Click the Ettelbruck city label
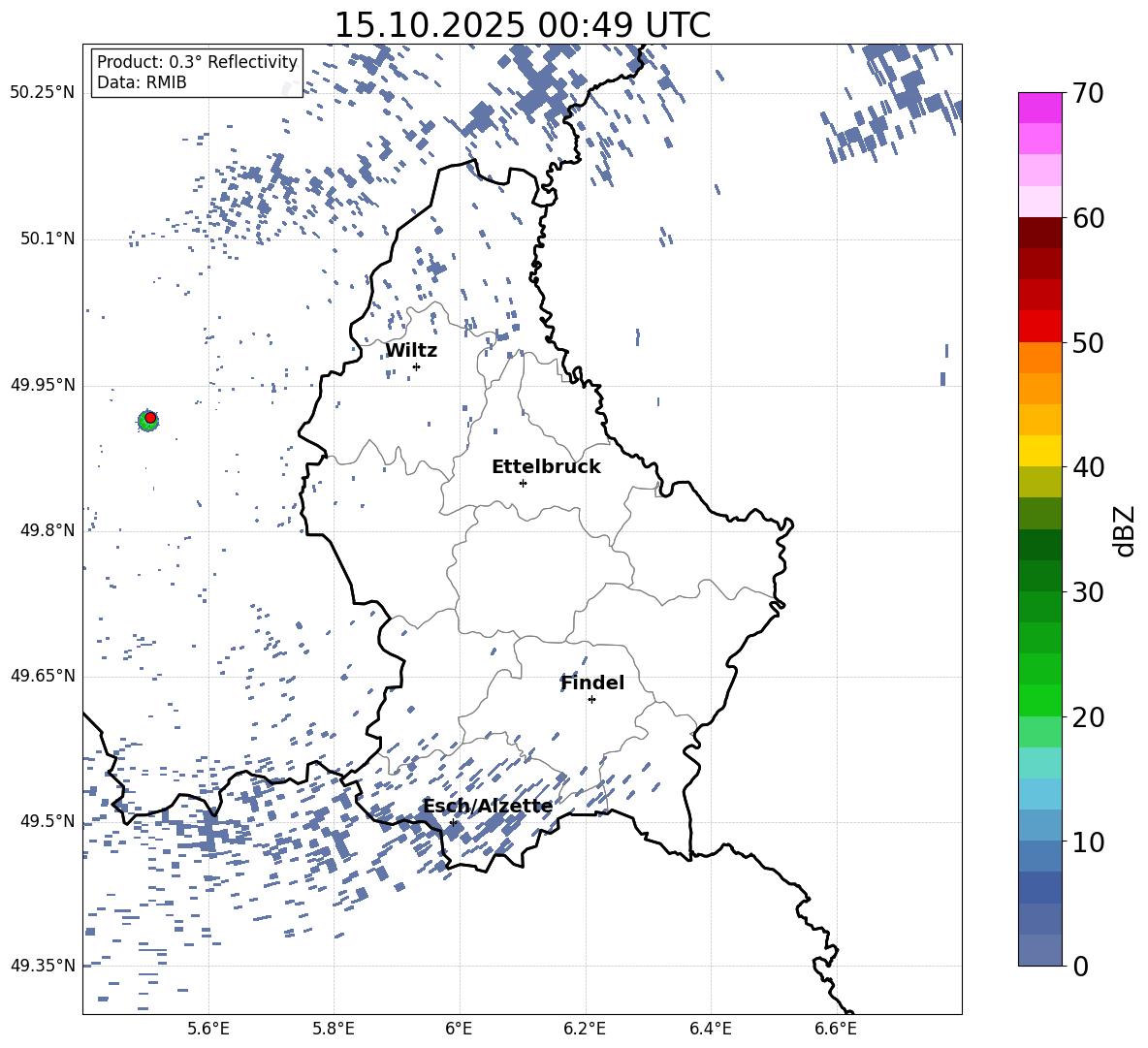 546,467
